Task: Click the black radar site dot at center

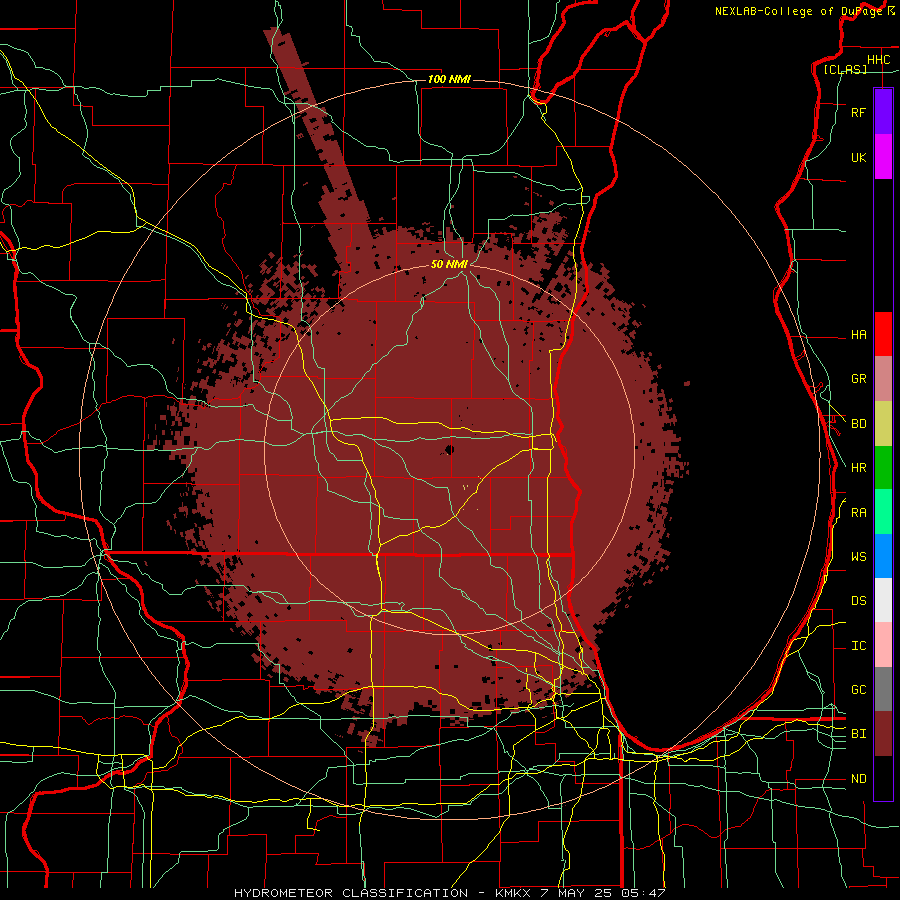Action: point(449,450)
